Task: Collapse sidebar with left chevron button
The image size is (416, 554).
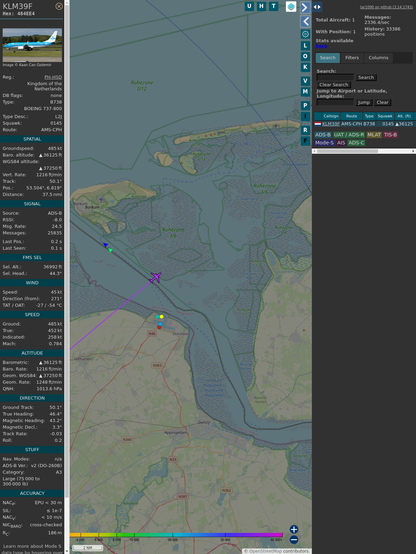Action: [x=305, y=22]
